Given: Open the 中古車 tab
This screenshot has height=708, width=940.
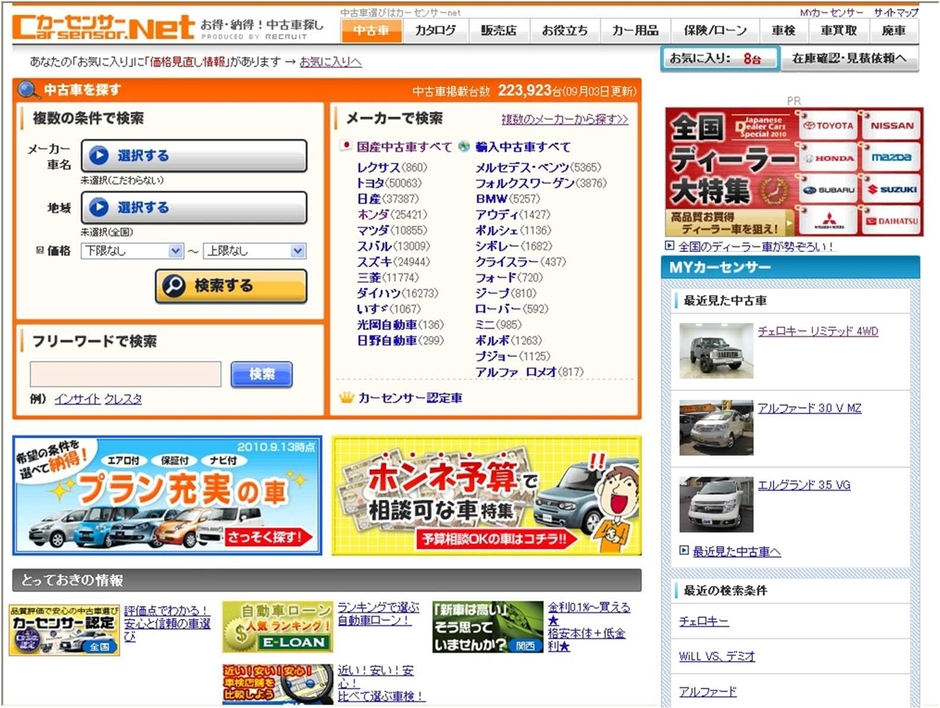Looking at the screenshot, I should point(371,31).
